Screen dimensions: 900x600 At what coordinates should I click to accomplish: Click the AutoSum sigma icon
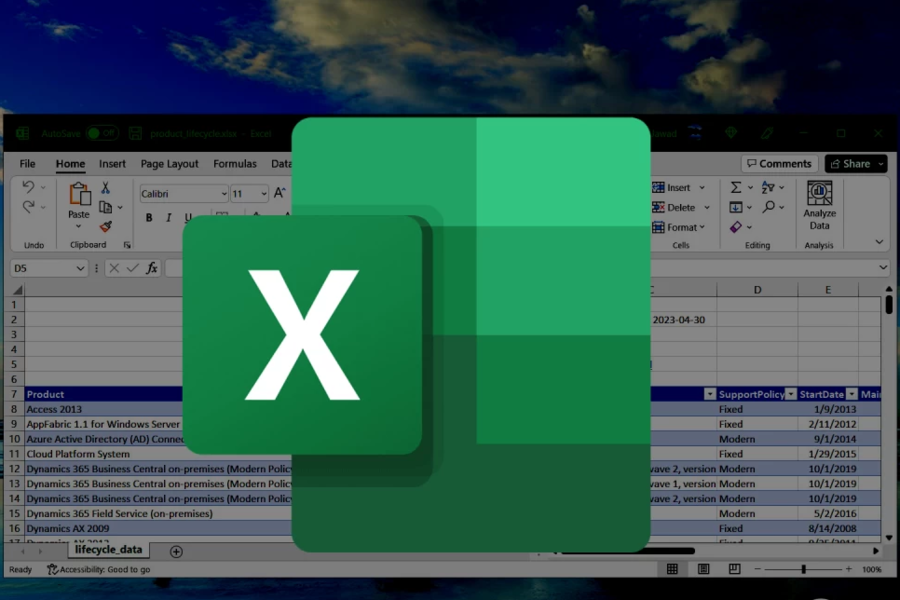coord(735,187)
